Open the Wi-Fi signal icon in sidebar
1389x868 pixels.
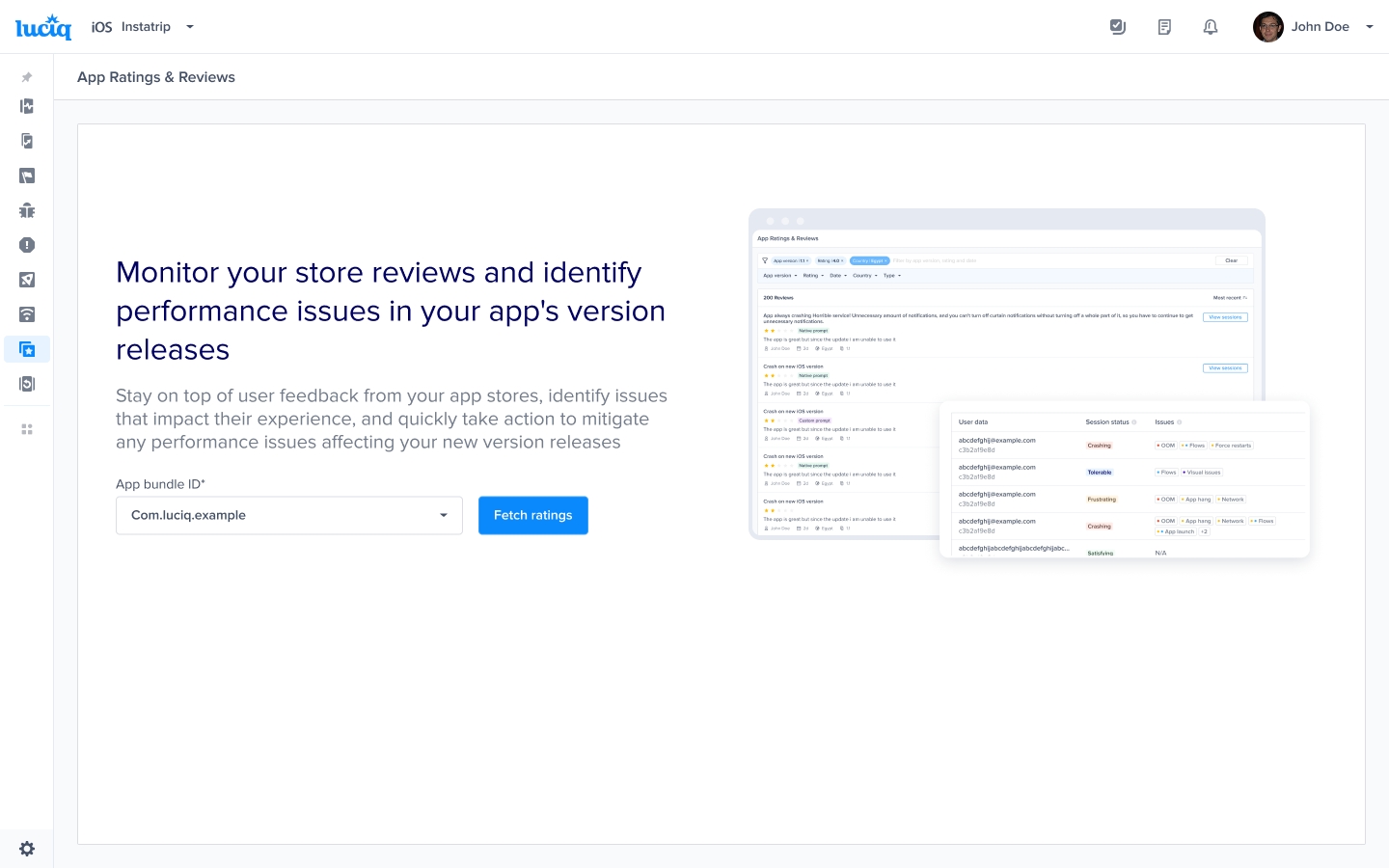pos(27,314)
